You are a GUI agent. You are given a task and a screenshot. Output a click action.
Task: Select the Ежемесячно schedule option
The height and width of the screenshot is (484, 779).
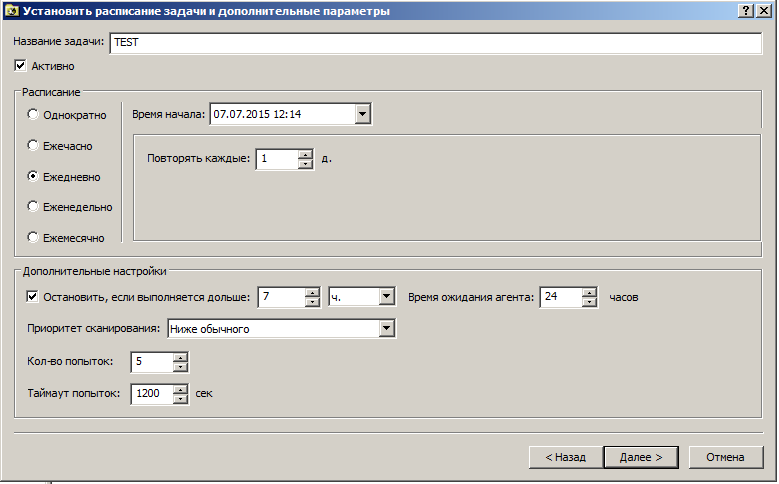point(33,237)
